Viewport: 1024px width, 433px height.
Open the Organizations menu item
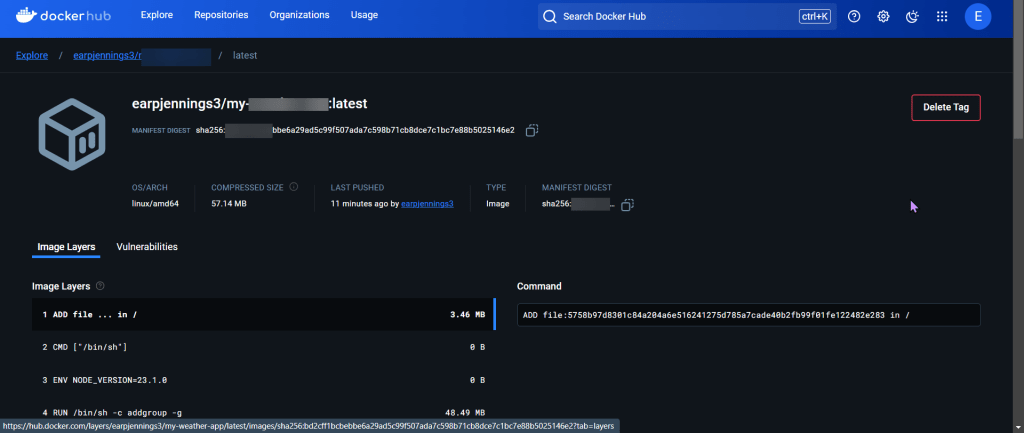(300, 16)
